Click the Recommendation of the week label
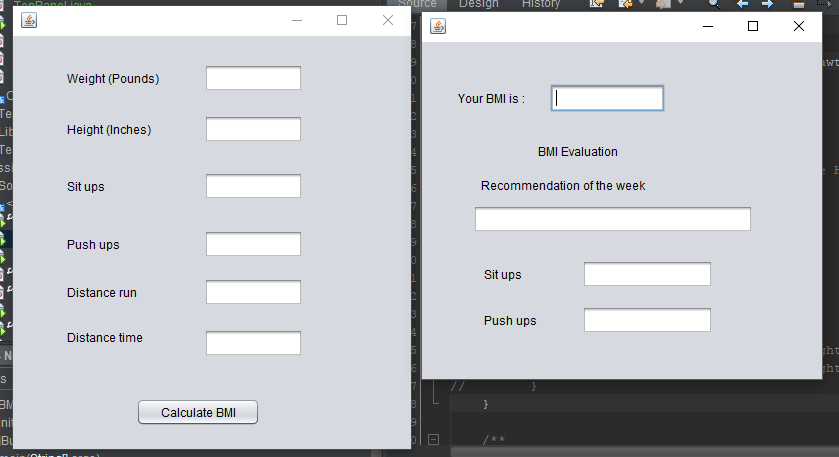 (x=563, y=186)
